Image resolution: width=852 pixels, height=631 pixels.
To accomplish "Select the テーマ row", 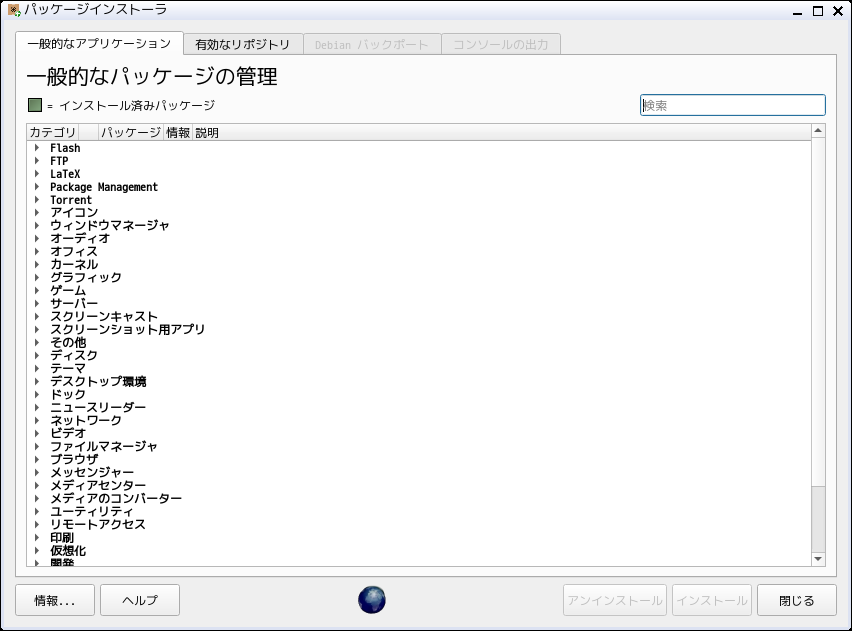I will [419, 368].
